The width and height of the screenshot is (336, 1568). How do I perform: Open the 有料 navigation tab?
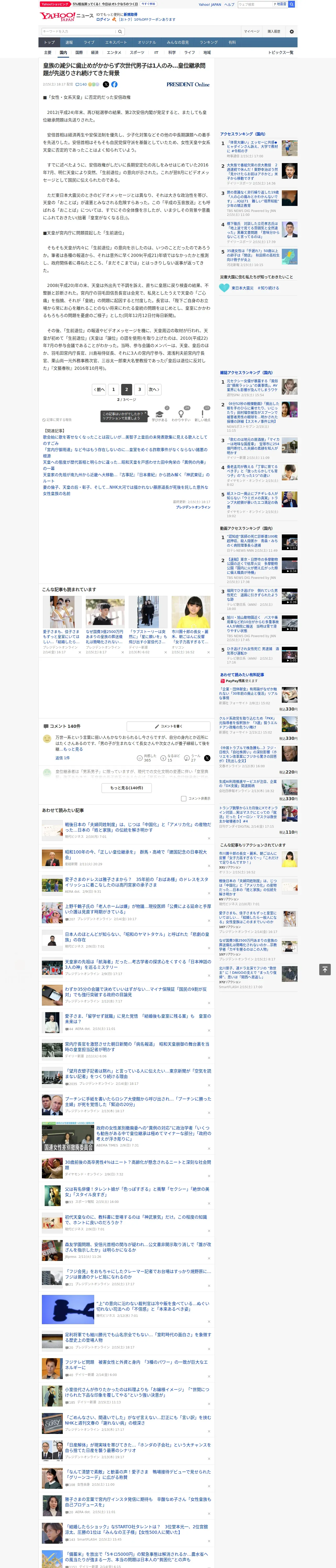click(x=232, y=43)
